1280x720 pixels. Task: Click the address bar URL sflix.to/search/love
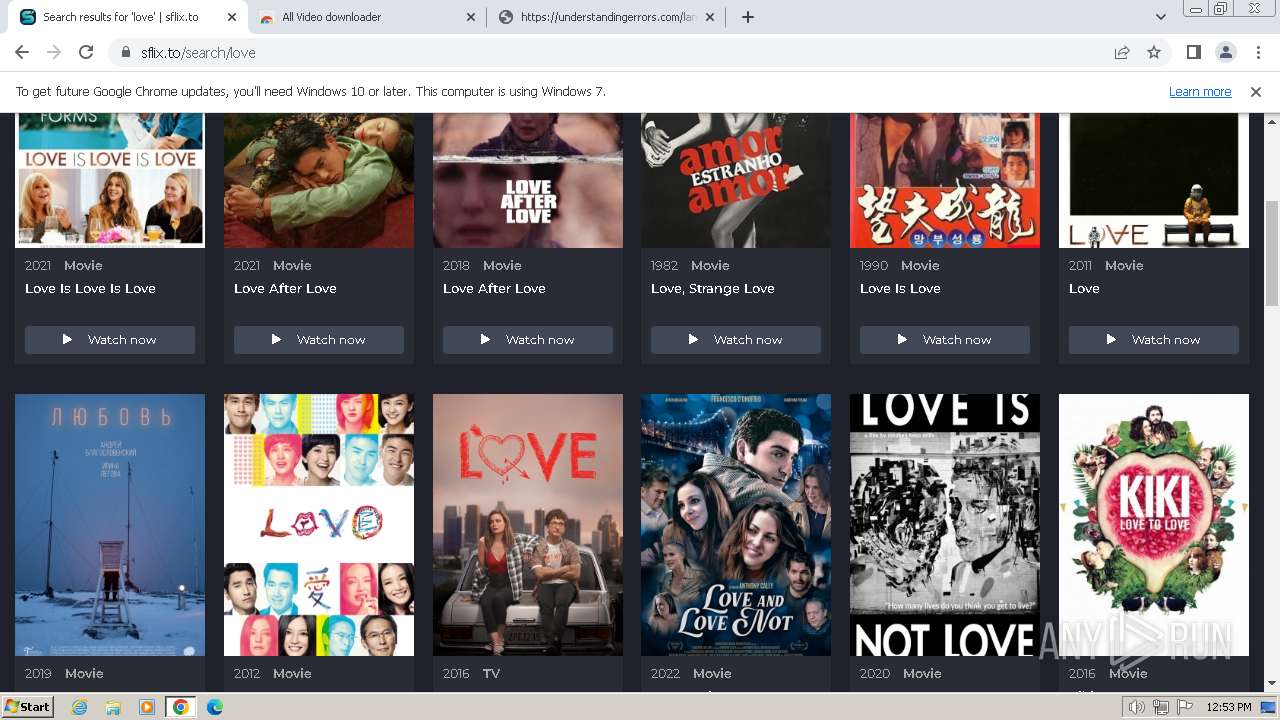198,53
